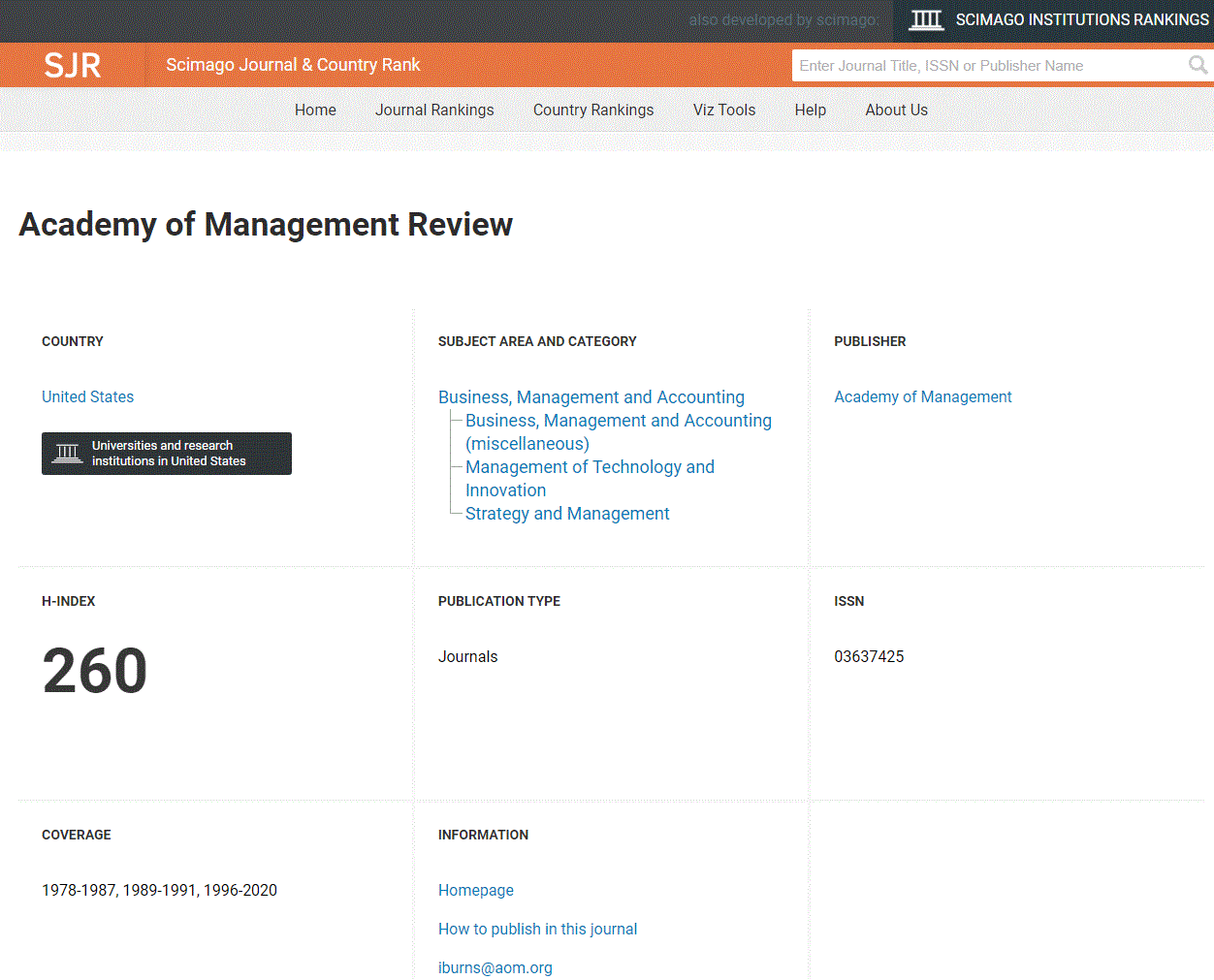Select publication type Journals text
This screenshot has width=1214, height=980.
tap(468, 656)
